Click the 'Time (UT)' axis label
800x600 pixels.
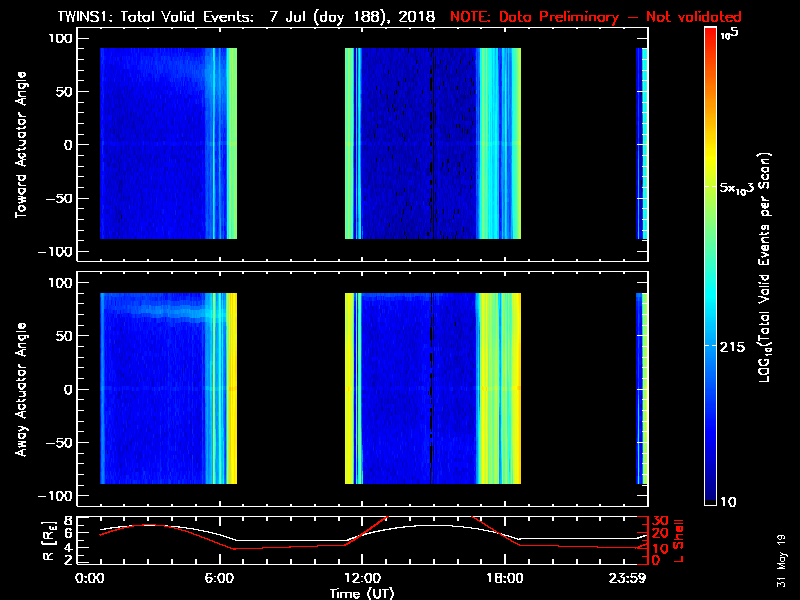click(362, 593)
